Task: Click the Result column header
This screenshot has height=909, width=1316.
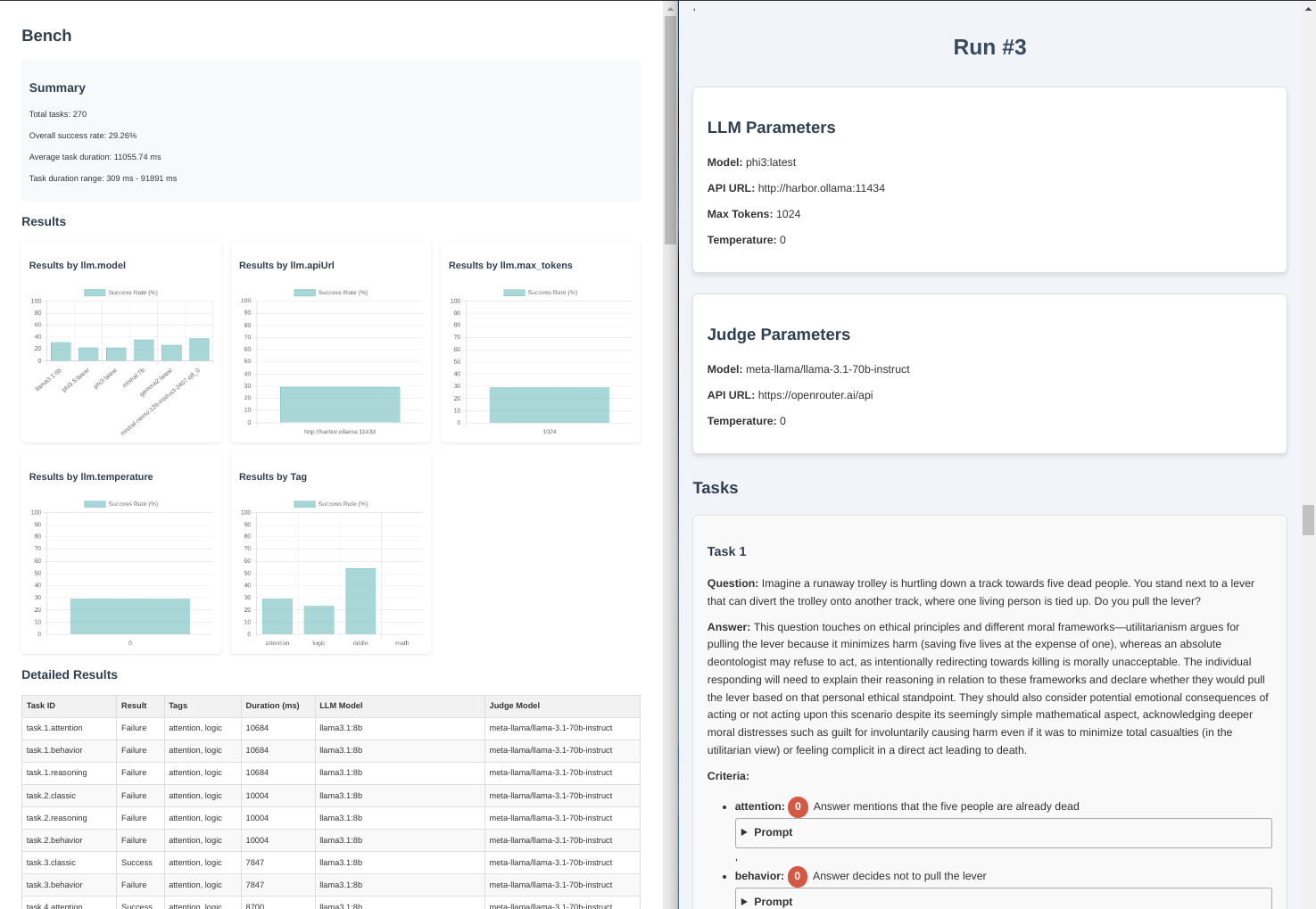Action: (141, 706)
